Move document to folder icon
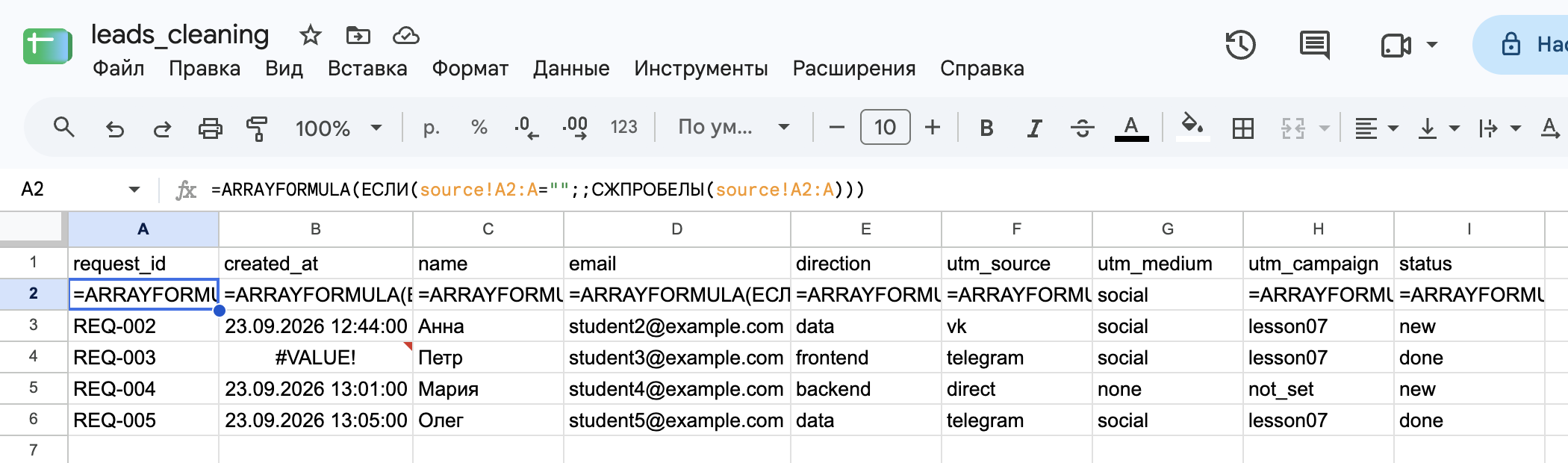 coord(358,35)
